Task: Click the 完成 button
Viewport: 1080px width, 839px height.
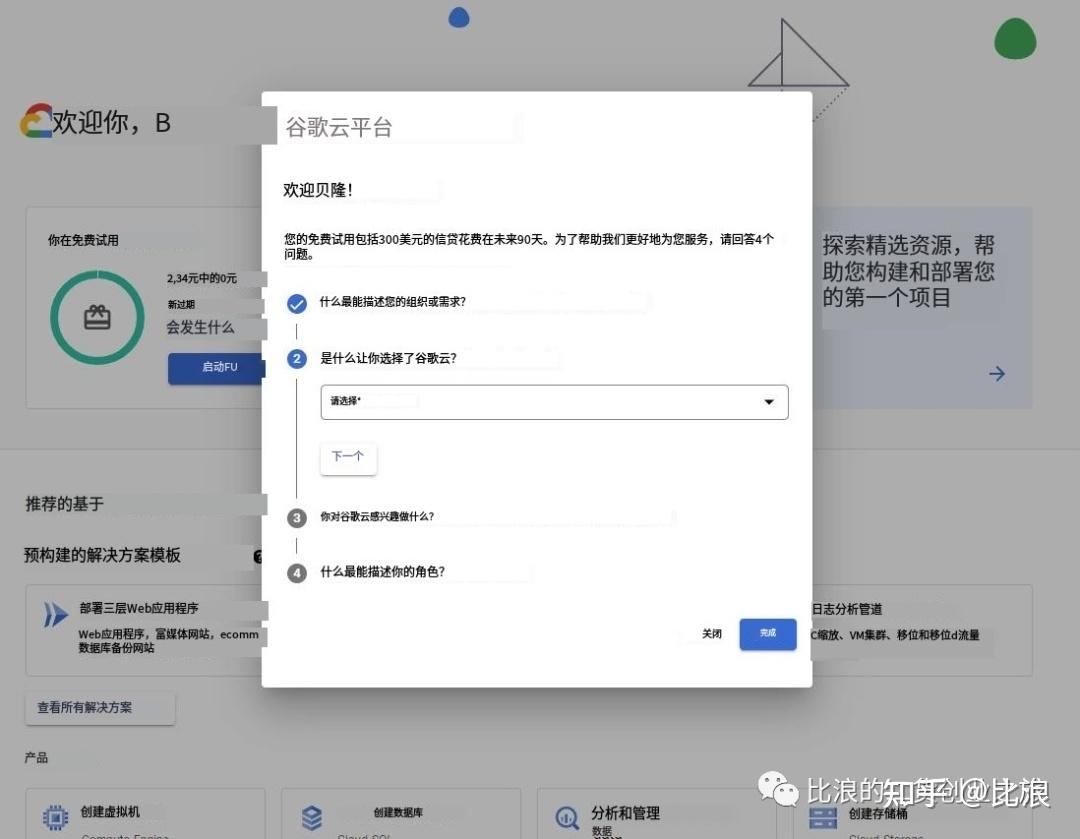Action: [x=768, y=634]
